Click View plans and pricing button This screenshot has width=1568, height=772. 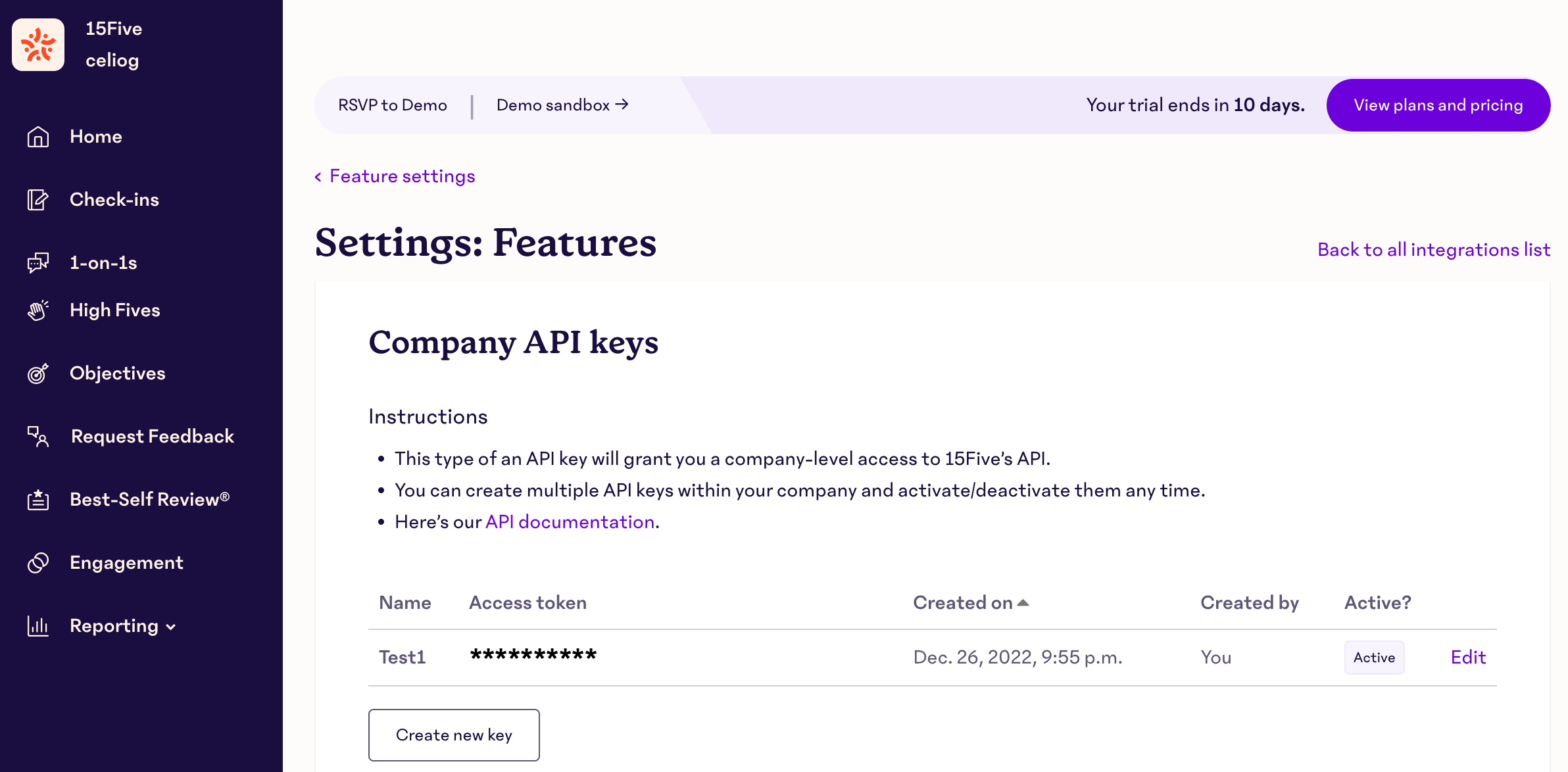pos(1438,105)
